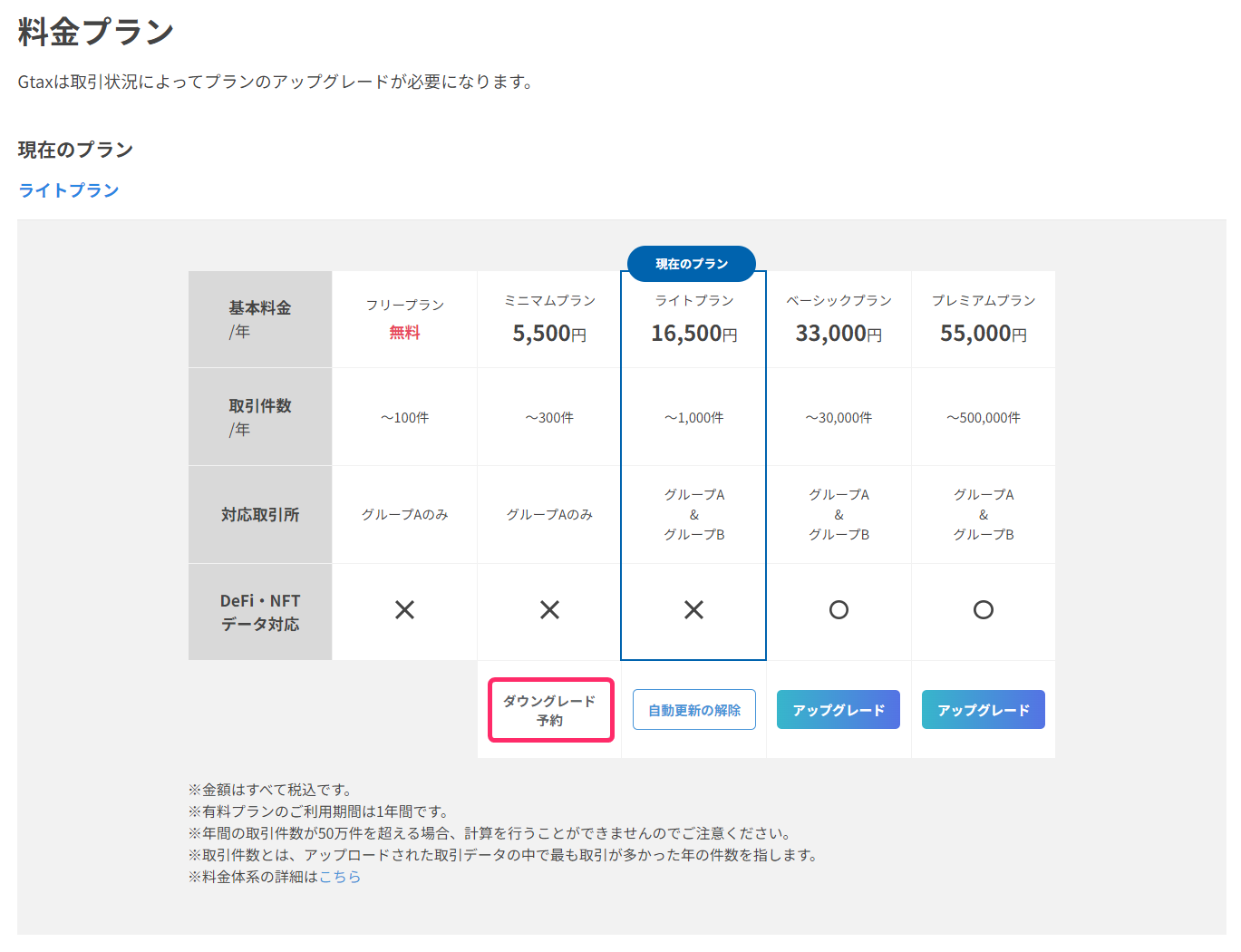The image size is (1241, 952).
Task: Click the フリープラン column title
Action: tap(405, 305)
